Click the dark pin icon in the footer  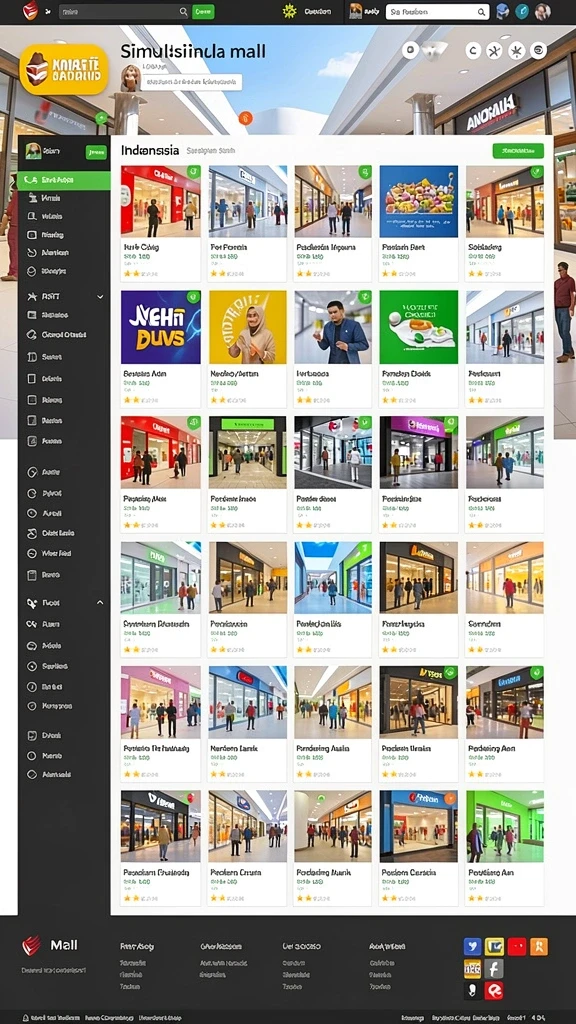click(x=472, y=991)
